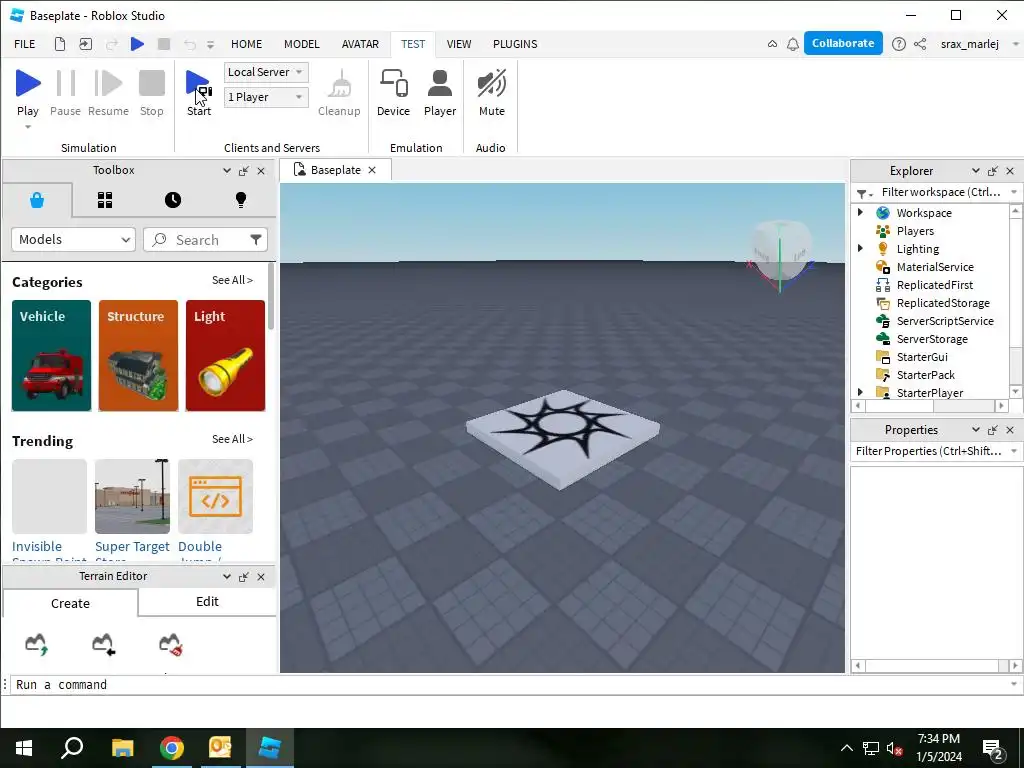1024x768 pixels.
Task: Select the Toolbox Marketplace bag tab
Action: pos(37,200)
